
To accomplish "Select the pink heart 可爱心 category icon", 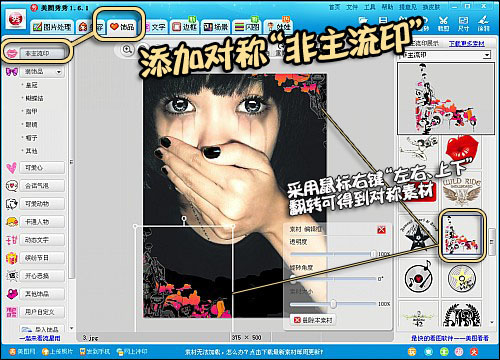I will 12,168.
